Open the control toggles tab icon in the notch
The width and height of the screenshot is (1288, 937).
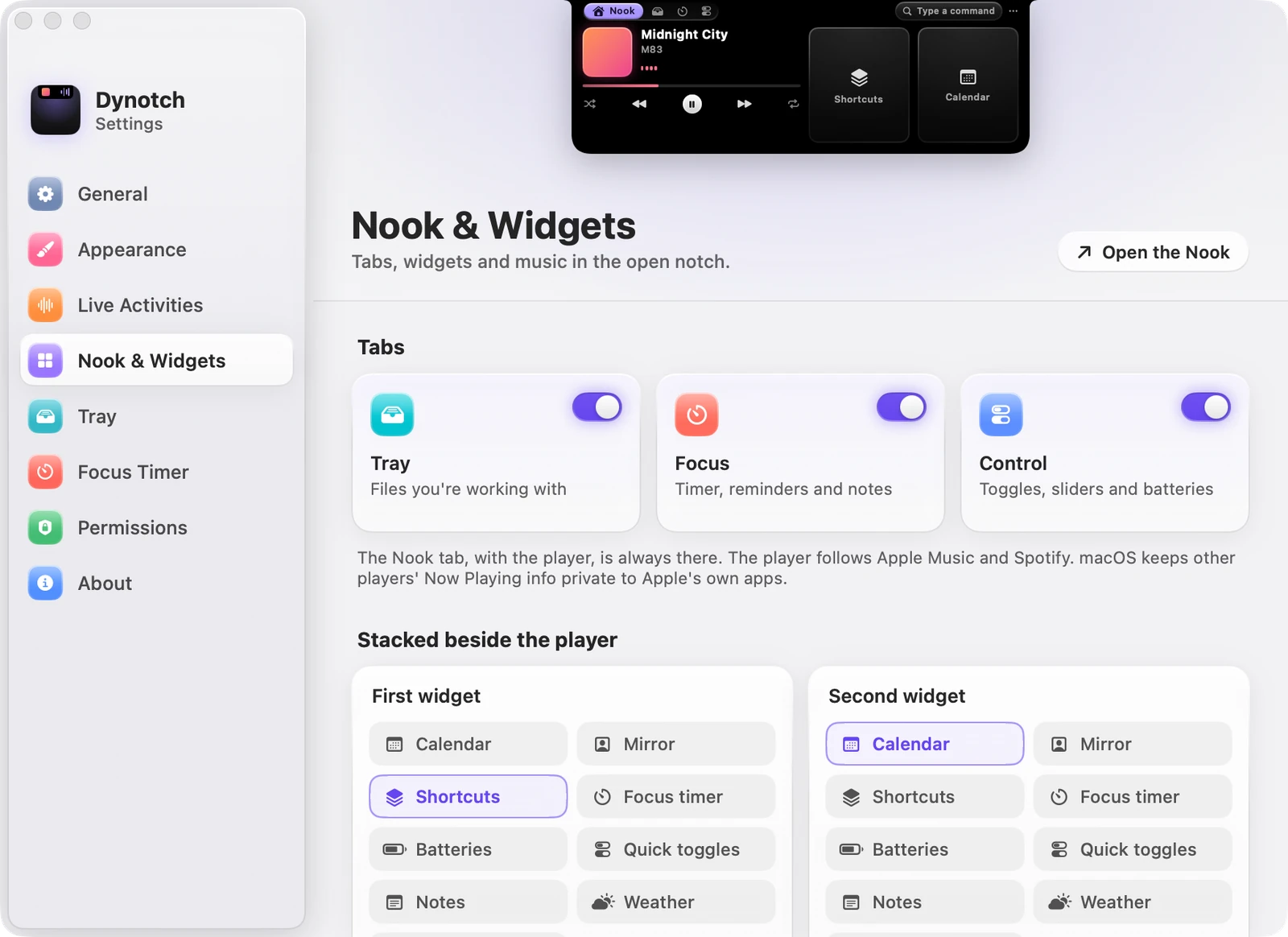point(706,11)
